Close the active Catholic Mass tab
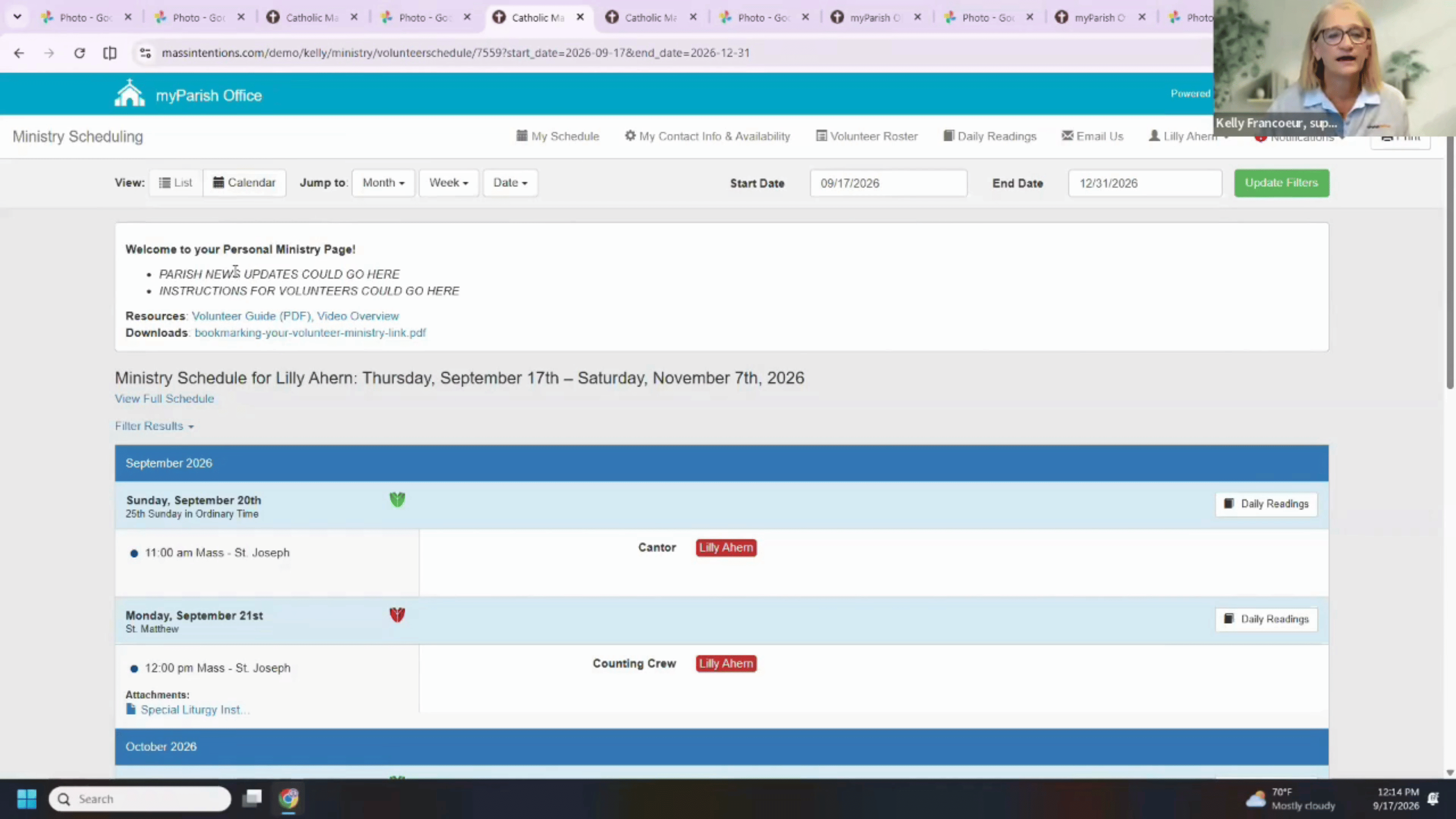The width and height of the screenshot is (1456, 819). pyautogui.click(x=580, y=17)
